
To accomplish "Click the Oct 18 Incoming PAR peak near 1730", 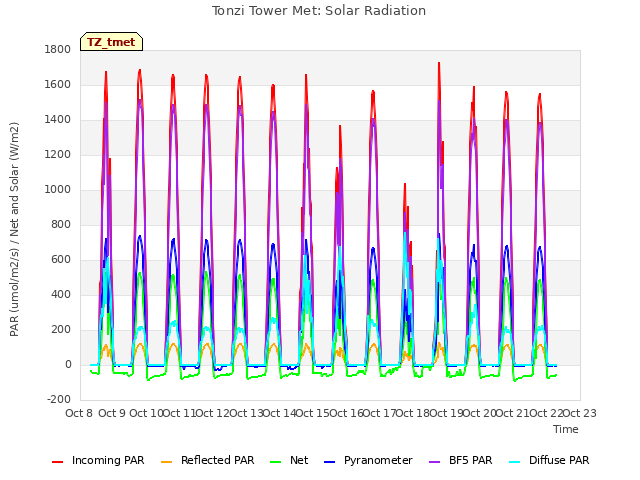I will click(439, 63).
